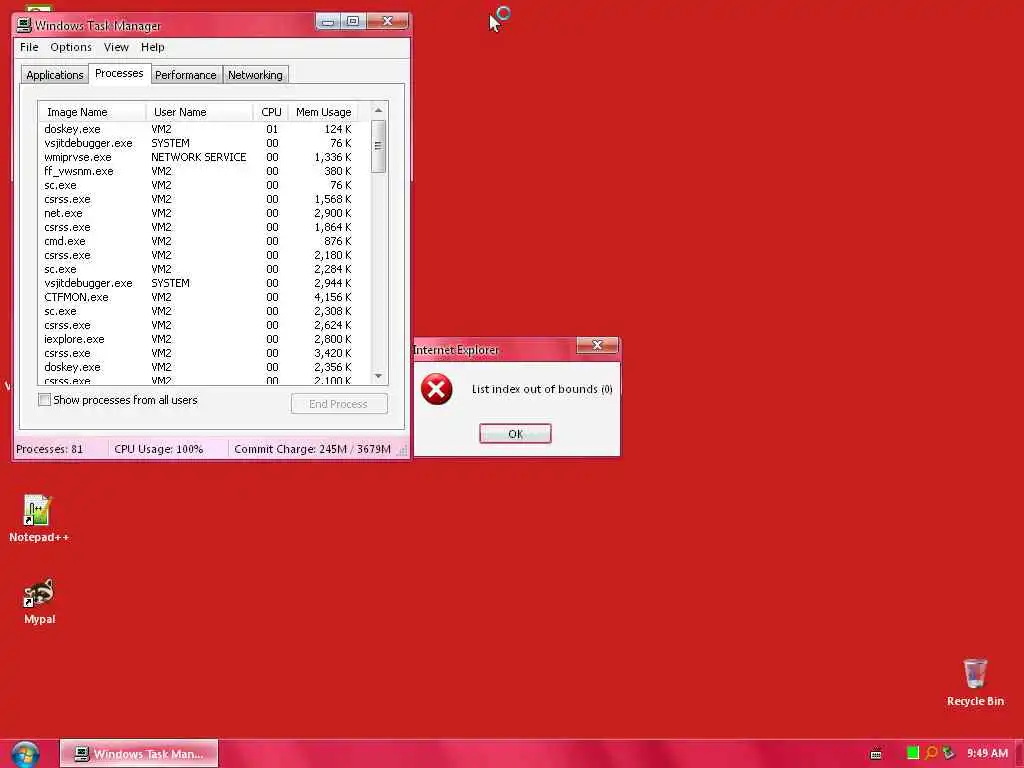Click the orange magnifier tray icon
This screenshot has width=1024, height=768.
point(931,753)
